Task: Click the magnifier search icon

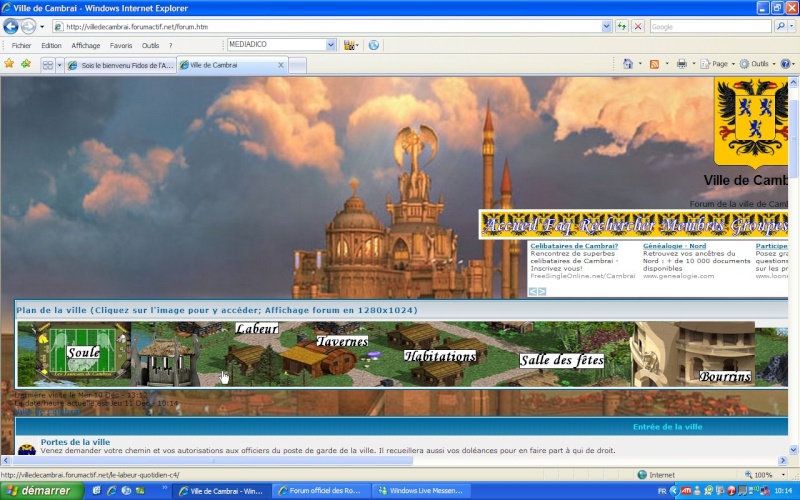Action: (780, 26)
